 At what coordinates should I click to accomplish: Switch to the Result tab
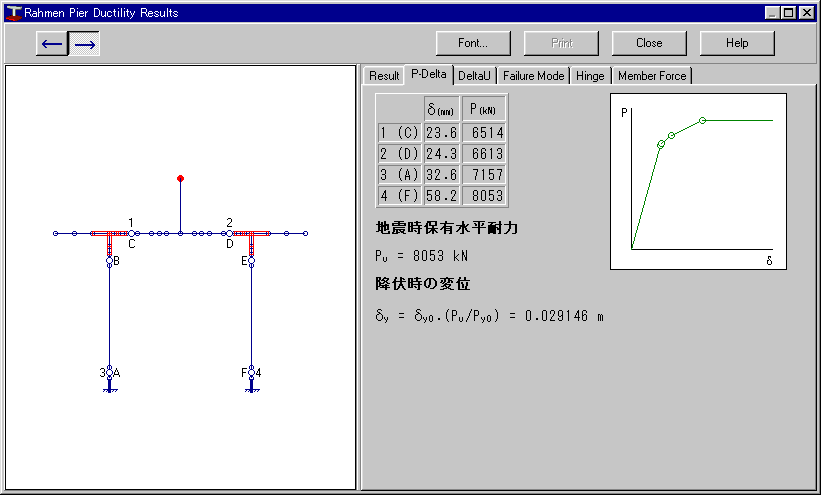point(384,76)
